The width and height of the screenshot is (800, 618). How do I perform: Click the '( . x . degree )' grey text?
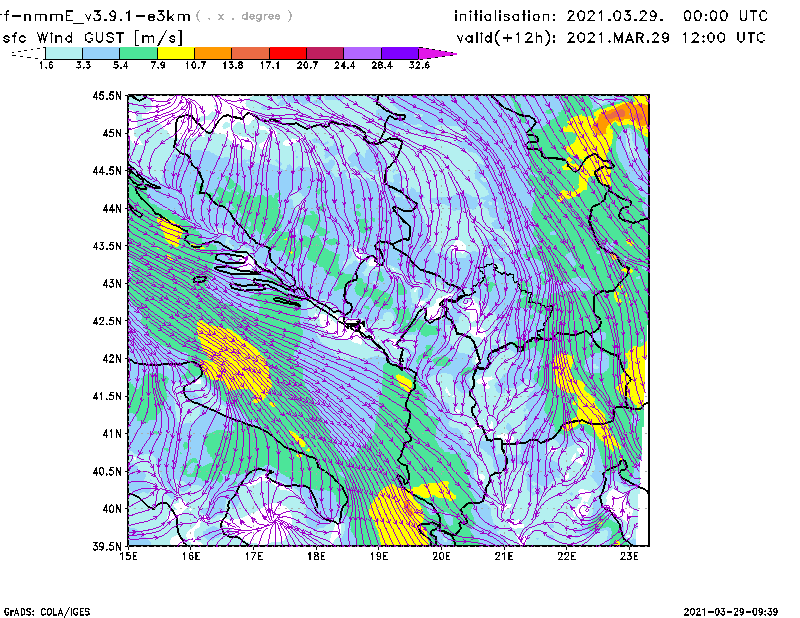click(244, 16)
